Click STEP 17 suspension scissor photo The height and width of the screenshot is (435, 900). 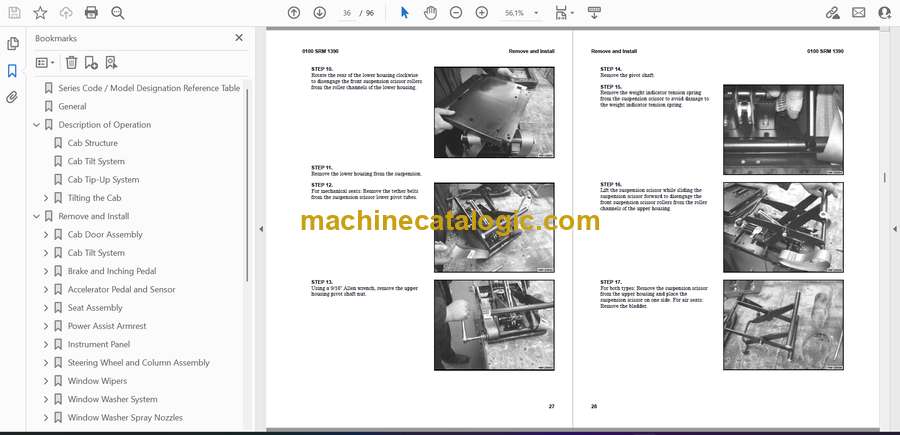coord(783,325)
